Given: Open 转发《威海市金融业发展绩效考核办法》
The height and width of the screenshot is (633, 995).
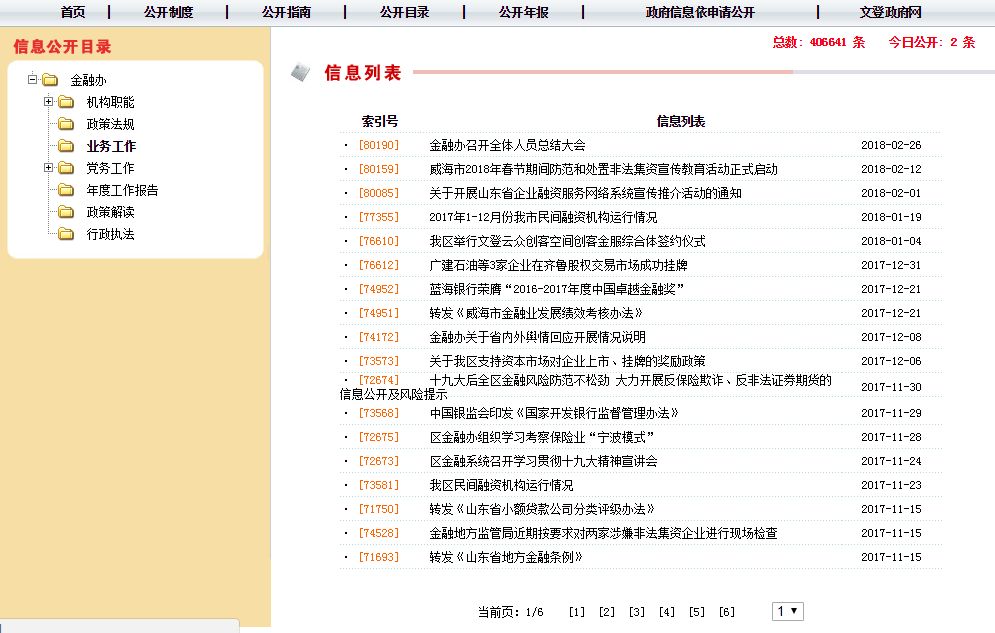Looking at the screenshot, I should pos(536,313).
